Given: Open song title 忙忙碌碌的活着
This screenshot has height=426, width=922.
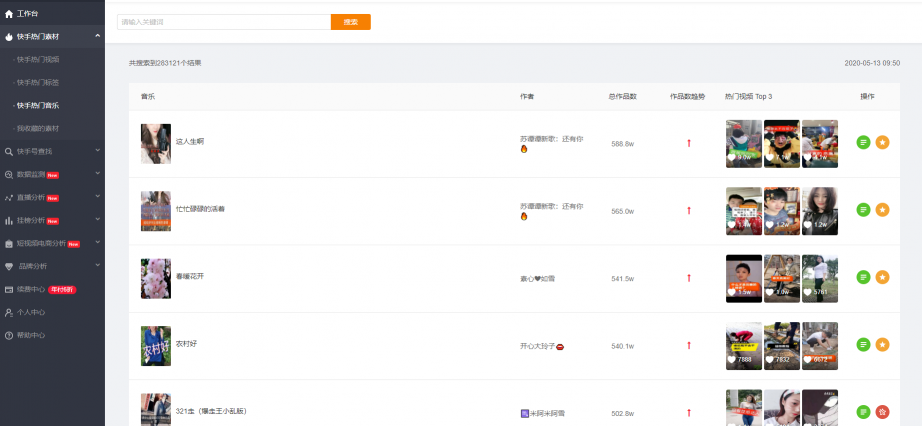Looking at the screenshot, I should (200, 209).
